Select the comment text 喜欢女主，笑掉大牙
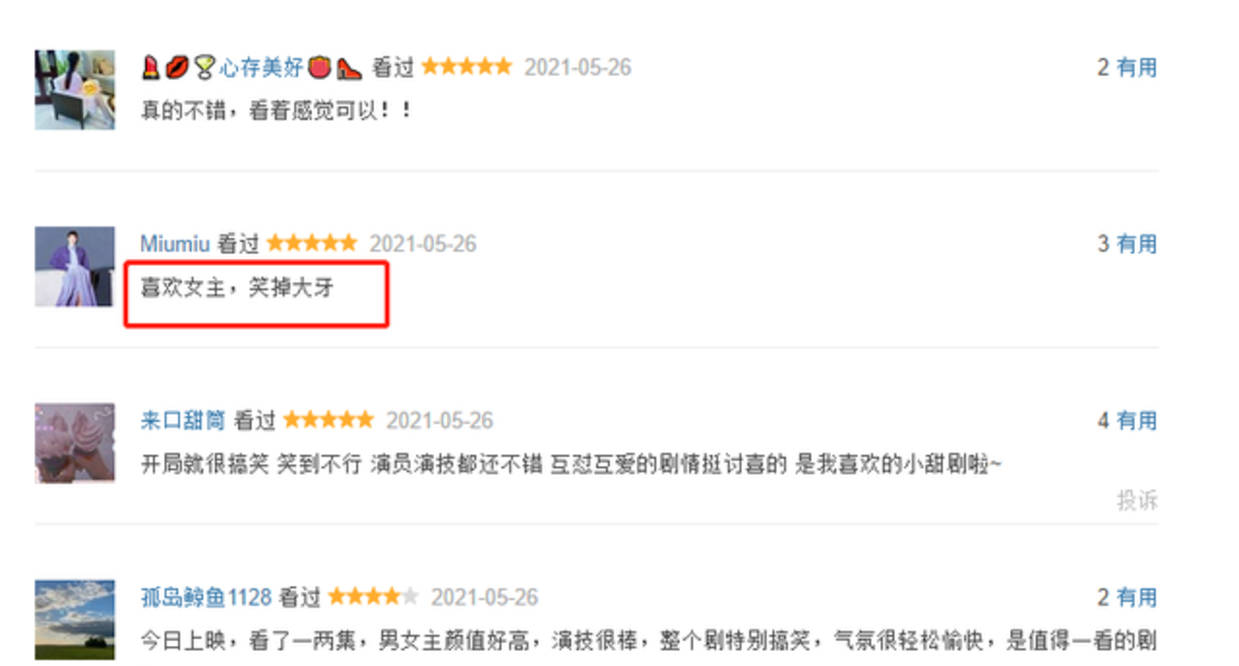This screenshot has height=666, width=1239. pos(237,289)
